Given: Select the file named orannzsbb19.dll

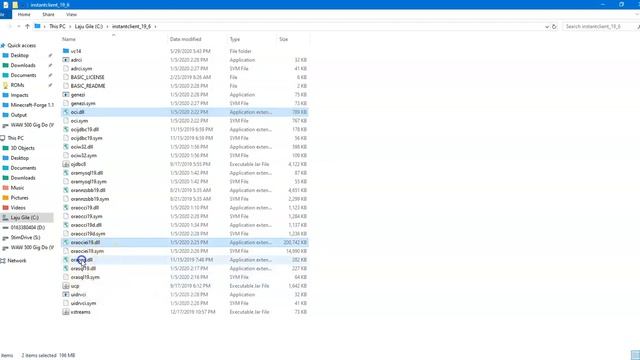Looking at the screenshot, I should [88, 190].
